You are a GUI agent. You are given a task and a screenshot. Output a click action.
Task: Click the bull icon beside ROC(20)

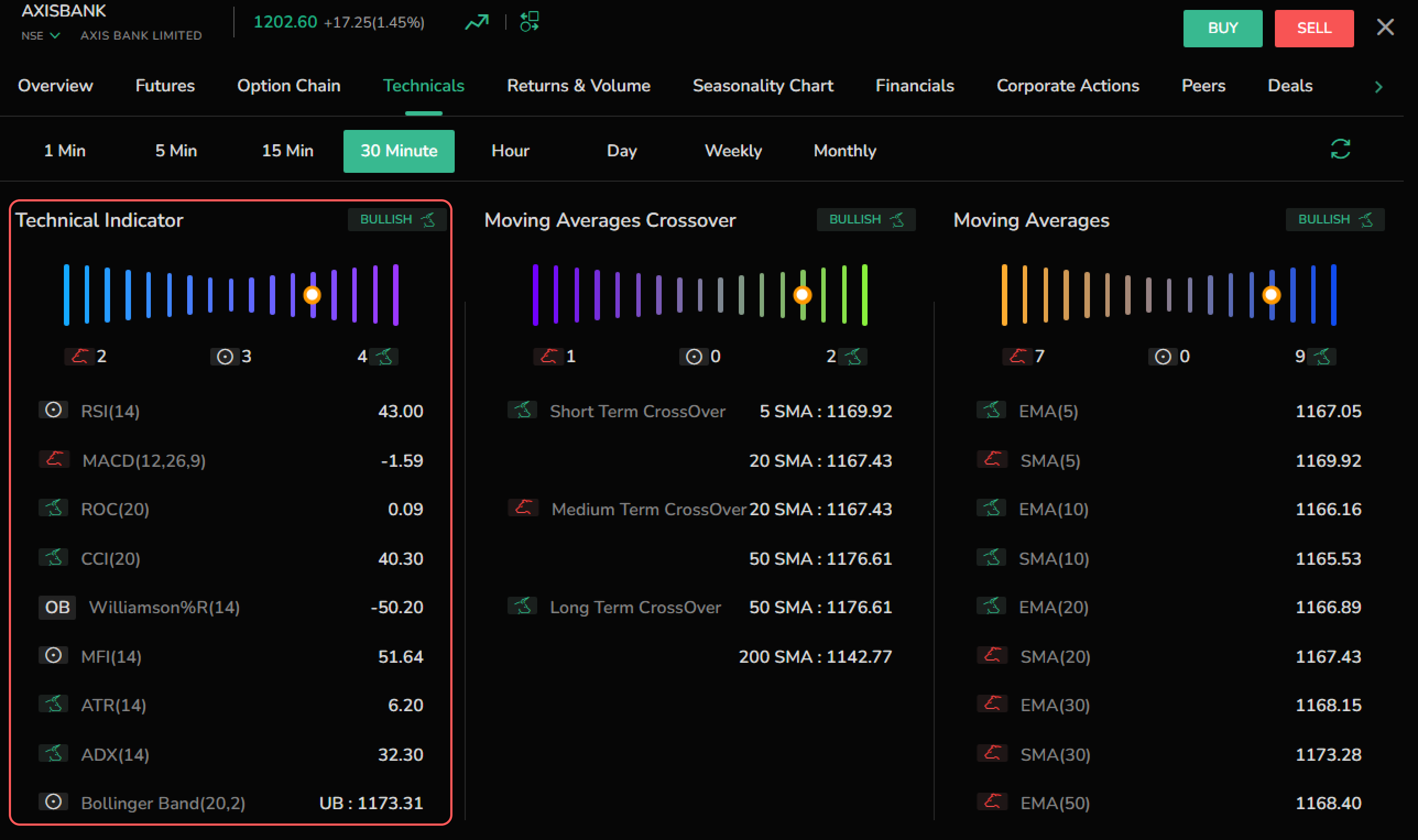(x=53, y=508)
